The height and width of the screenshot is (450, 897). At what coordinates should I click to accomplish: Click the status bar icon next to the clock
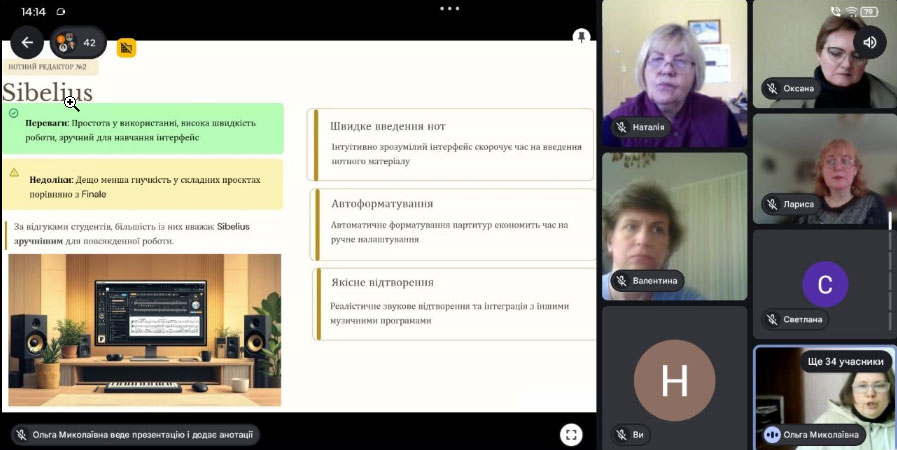coord(61,11)
